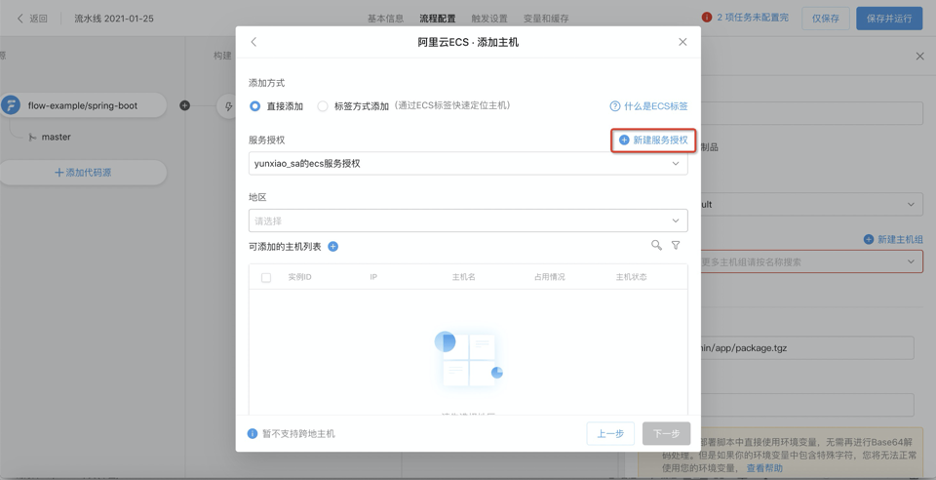Viewport: 936px width, 480px height.
Task: Click the IP column header
Action: (x=373, y=277)
